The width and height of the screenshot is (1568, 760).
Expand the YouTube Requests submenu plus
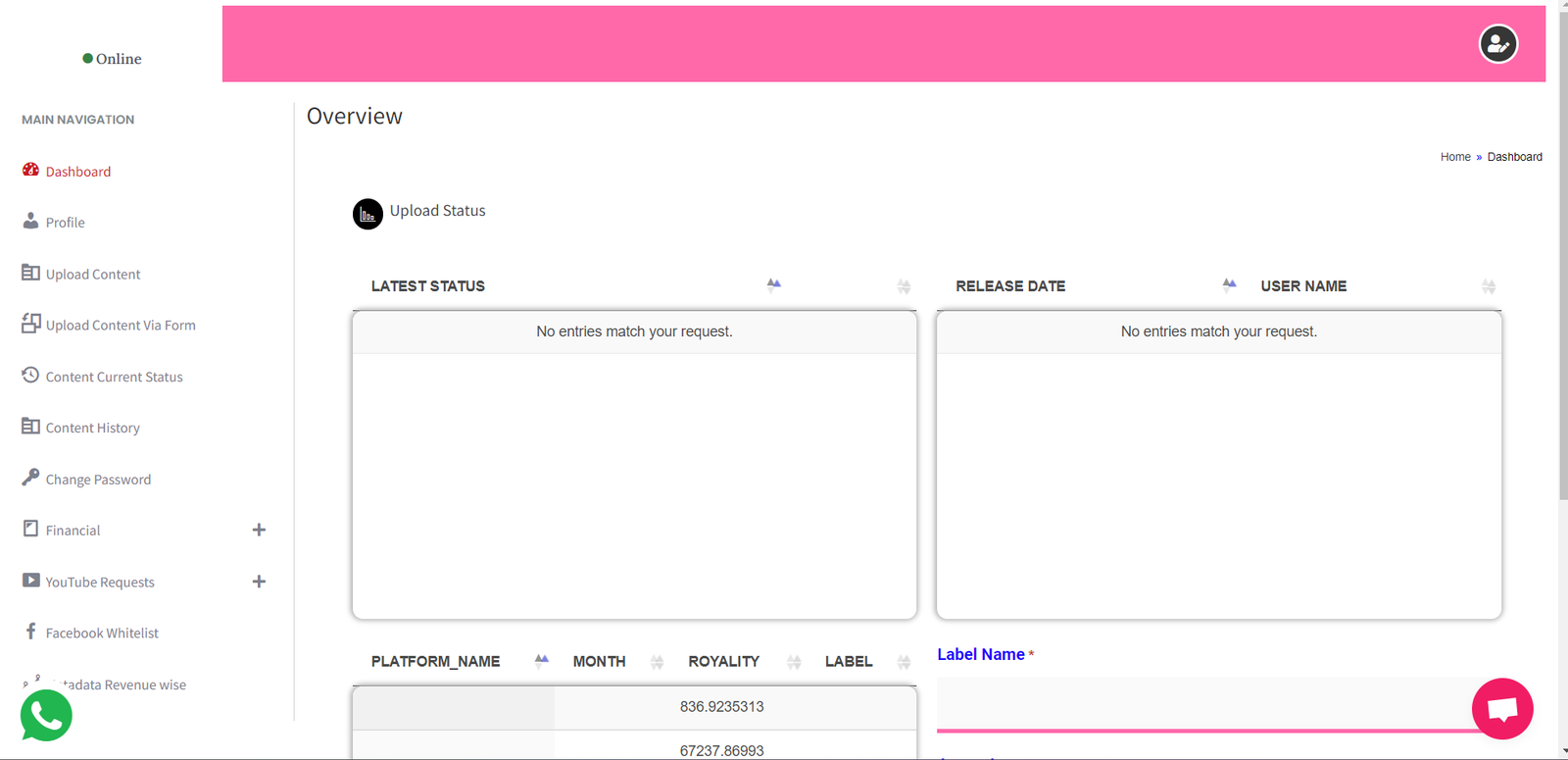pyautogui.click(x=259, y=582)
